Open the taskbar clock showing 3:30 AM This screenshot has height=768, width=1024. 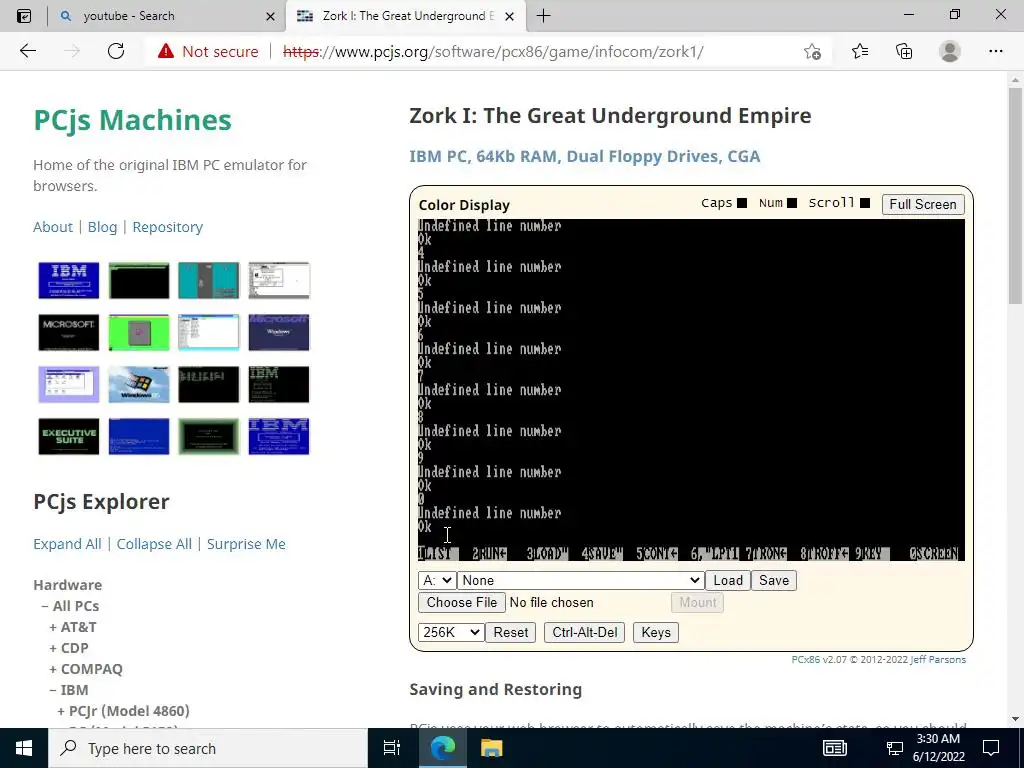point(938,748)
